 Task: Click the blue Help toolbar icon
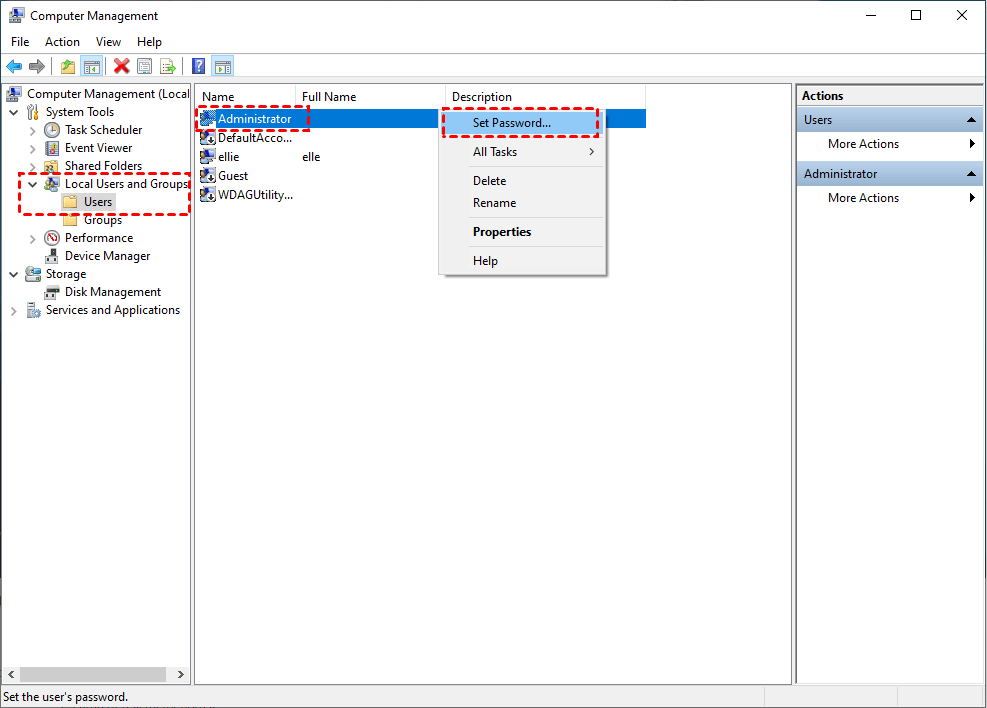[198, 67]
